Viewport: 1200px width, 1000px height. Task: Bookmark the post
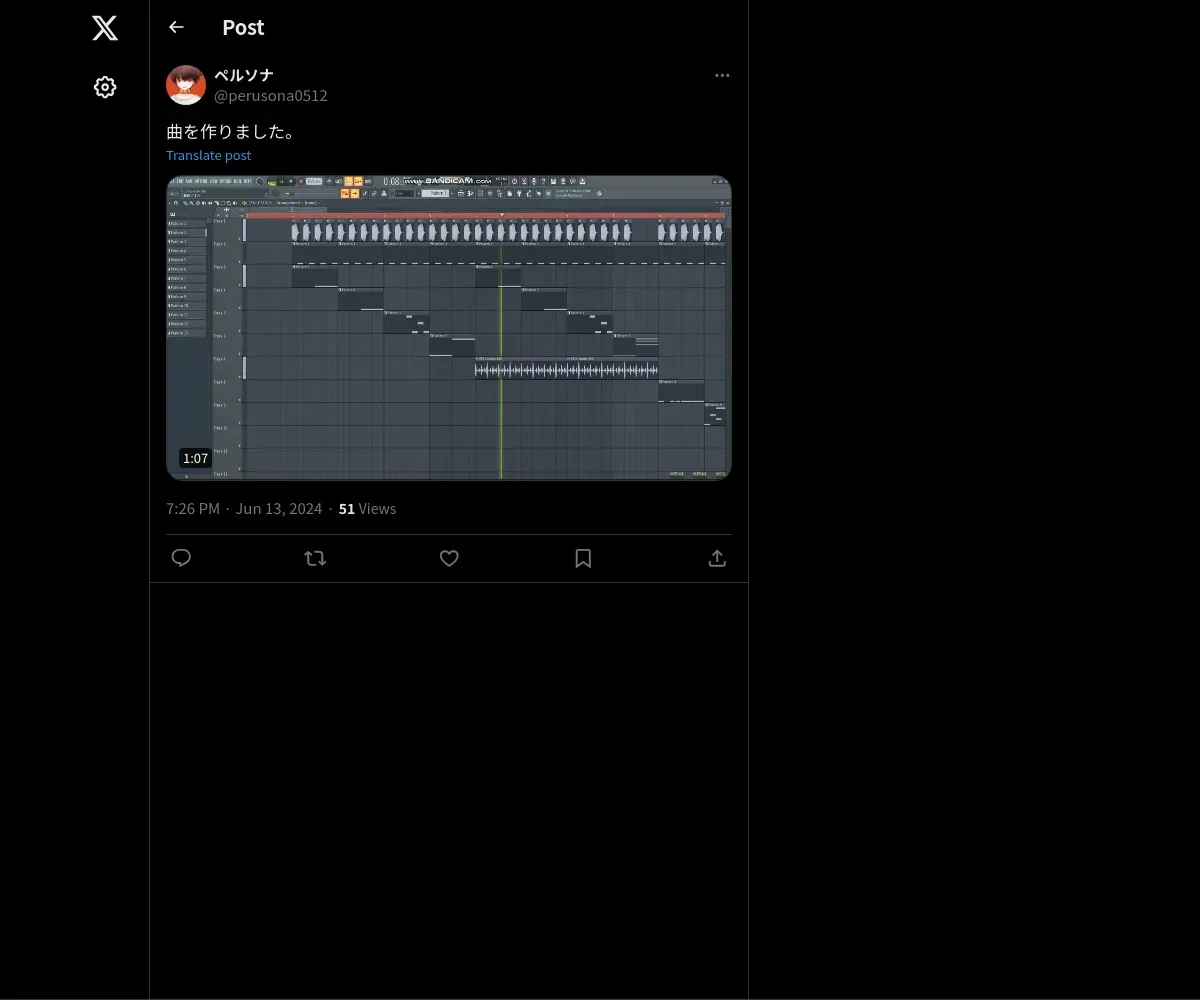tap(583, 558)
